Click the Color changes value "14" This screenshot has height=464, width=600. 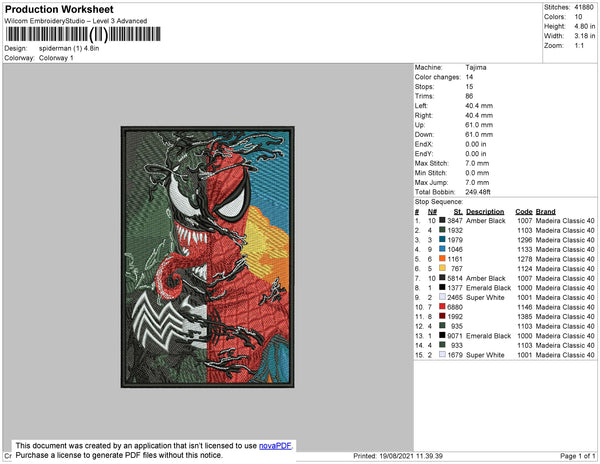[469, 77]
